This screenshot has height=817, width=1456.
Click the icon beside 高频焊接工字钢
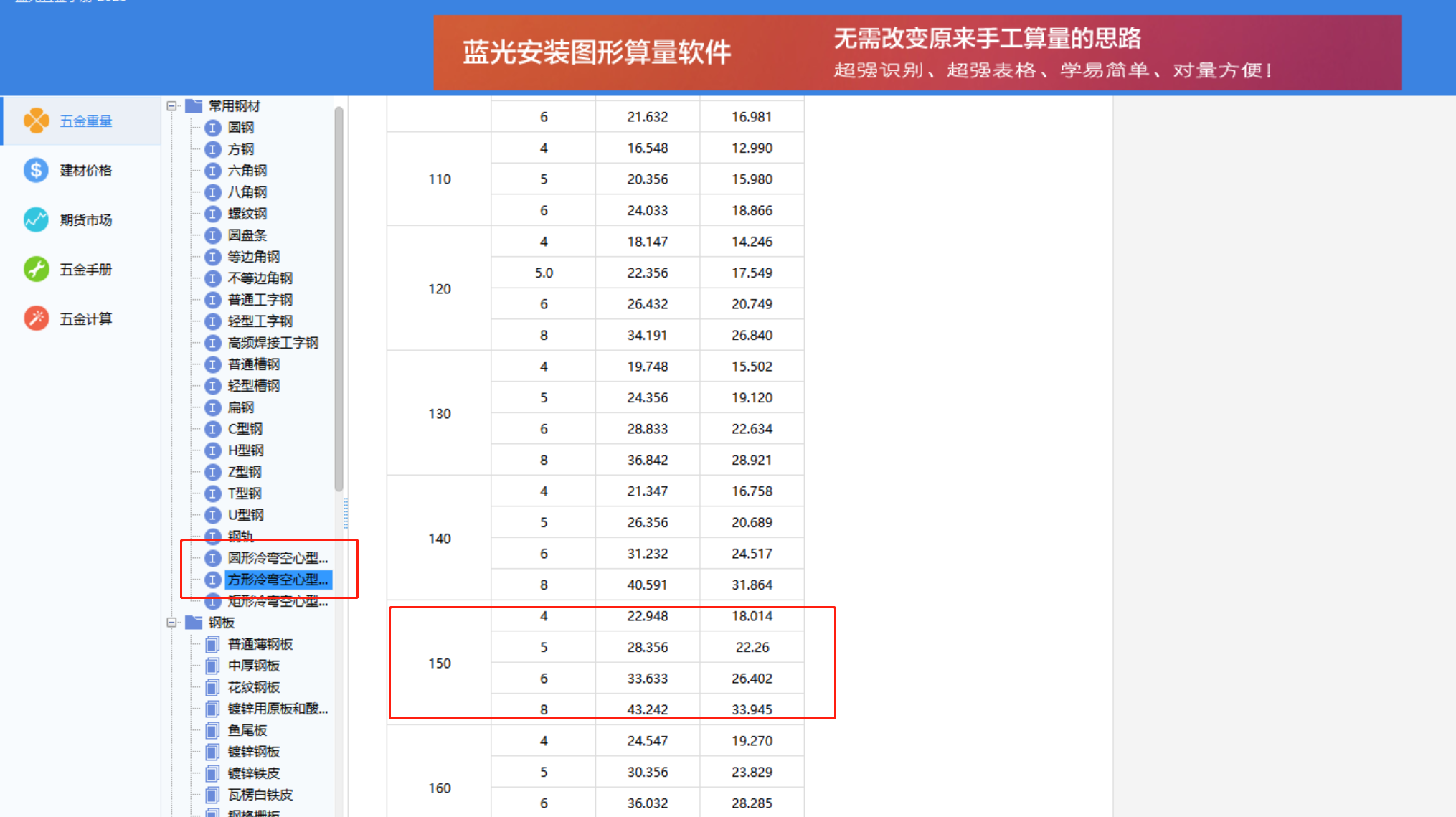(x=212, y=343)
